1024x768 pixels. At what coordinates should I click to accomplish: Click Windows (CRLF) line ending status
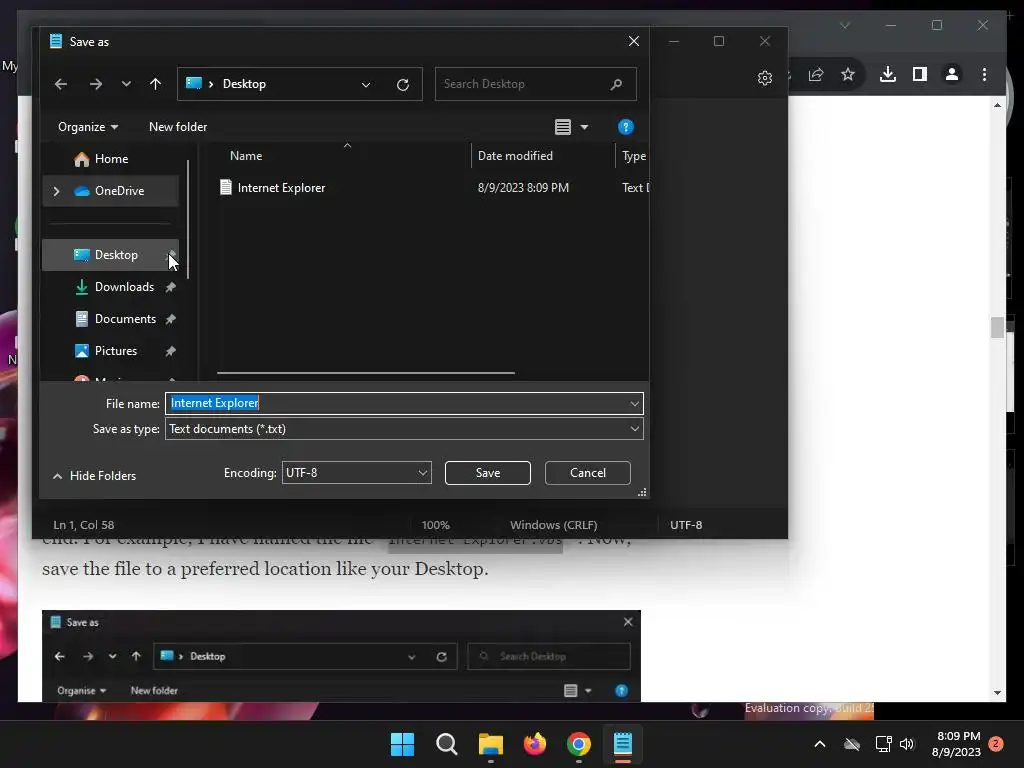click(554, 525)
